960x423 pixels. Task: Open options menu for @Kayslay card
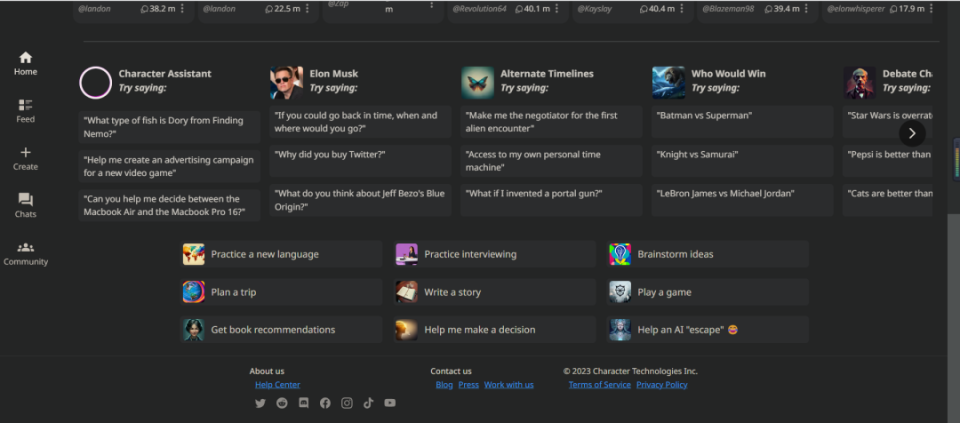pyautogui.click(x=682, y=9)
